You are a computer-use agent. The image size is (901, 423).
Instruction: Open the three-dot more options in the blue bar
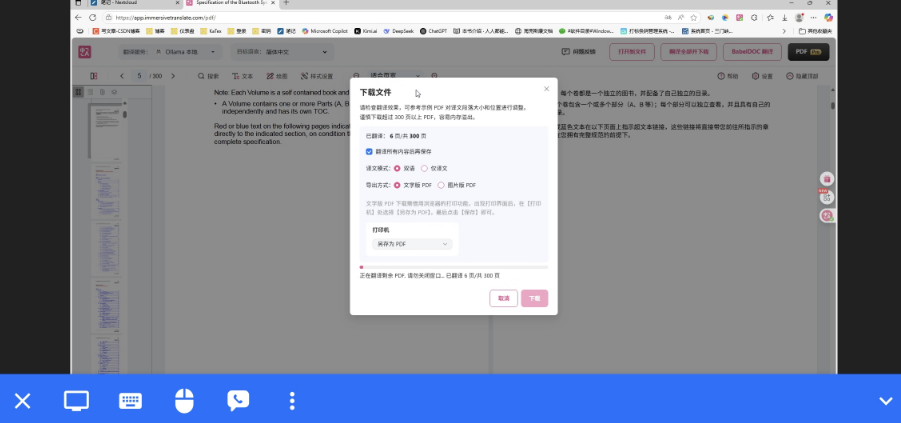(292, 401)
